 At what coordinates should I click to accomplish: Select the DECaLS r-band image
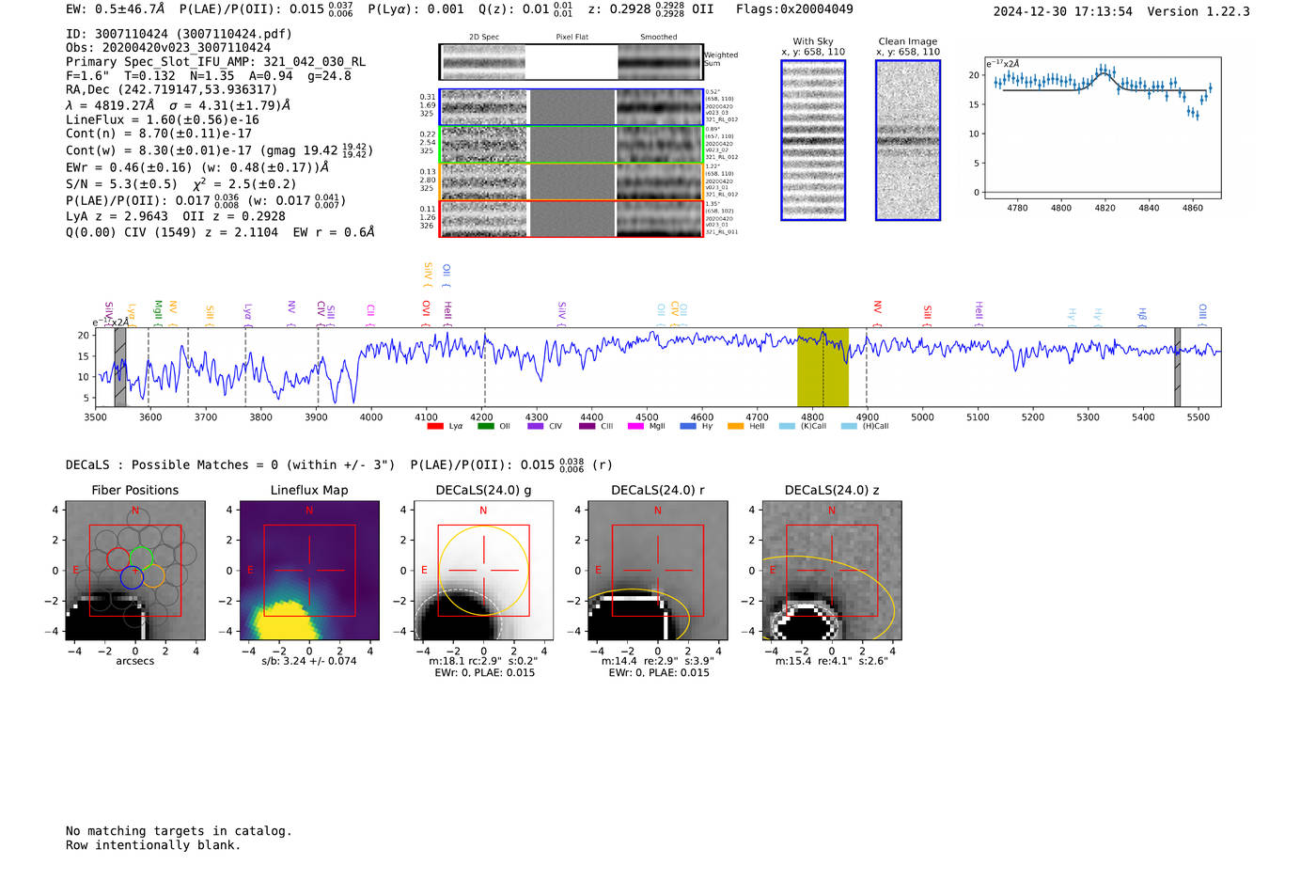point(657,571)
